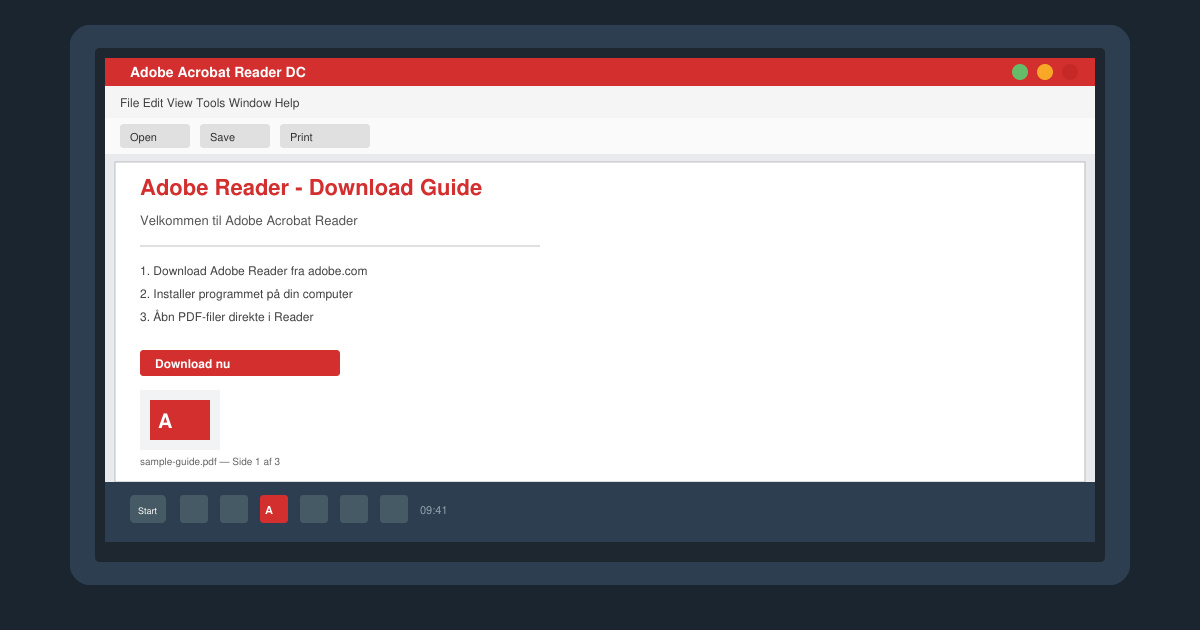The width and height of the screenshot is (1200, 630).
Task: Click the Save toolbar button
Action: pos(235,136)
